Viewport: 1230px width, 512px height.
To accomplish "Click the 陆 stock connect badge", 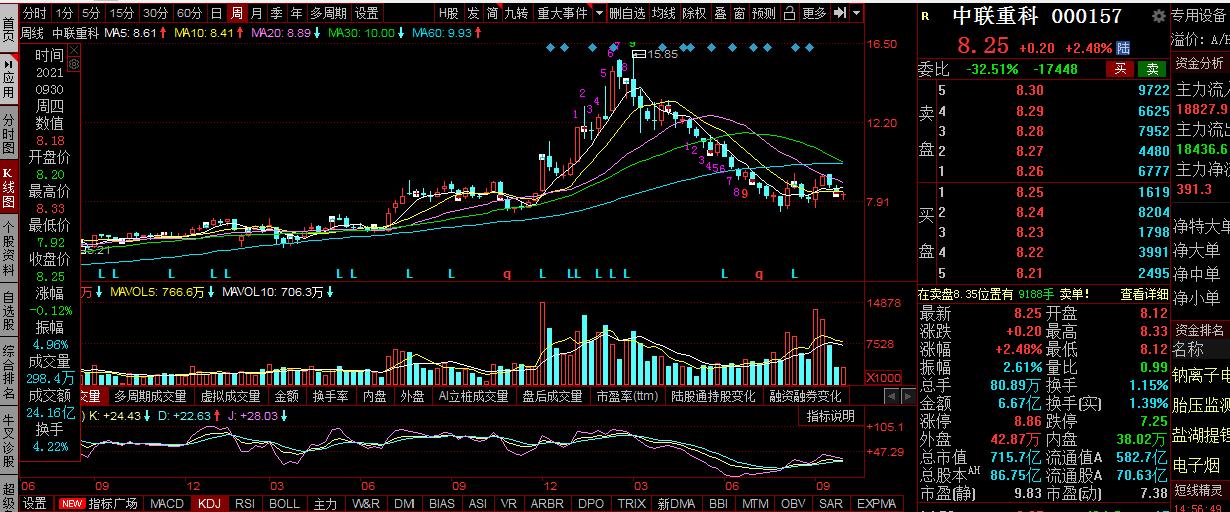I will 1124,48.
